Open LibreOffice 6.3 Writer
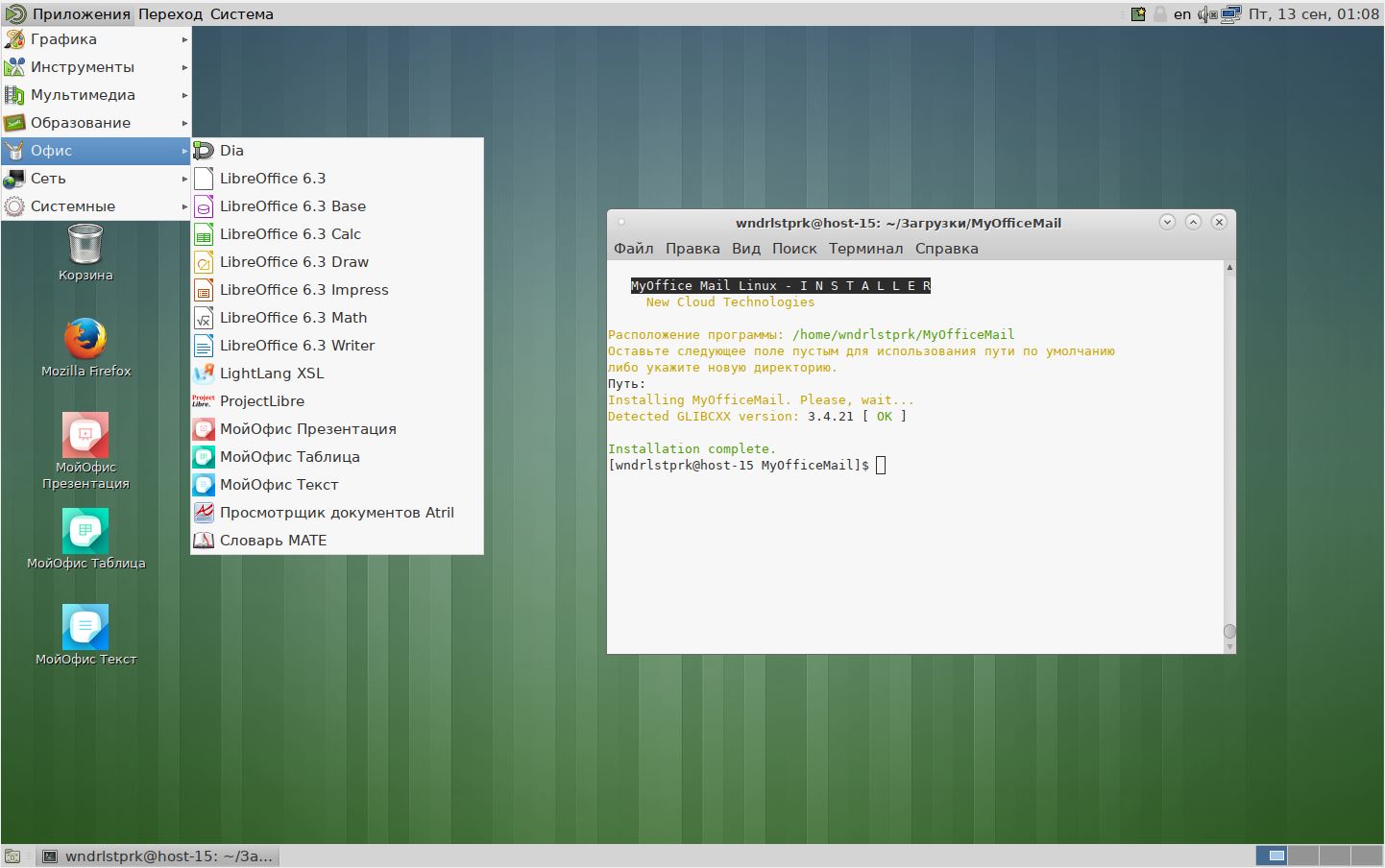The height and width of the screenshot is (868, 1385). 337,346
